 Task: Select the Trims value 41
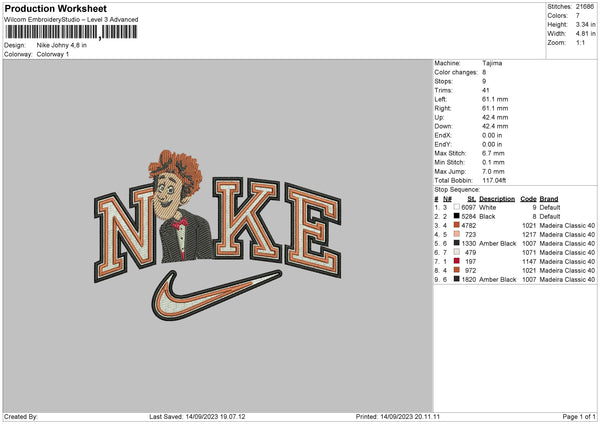pos(486,90)
